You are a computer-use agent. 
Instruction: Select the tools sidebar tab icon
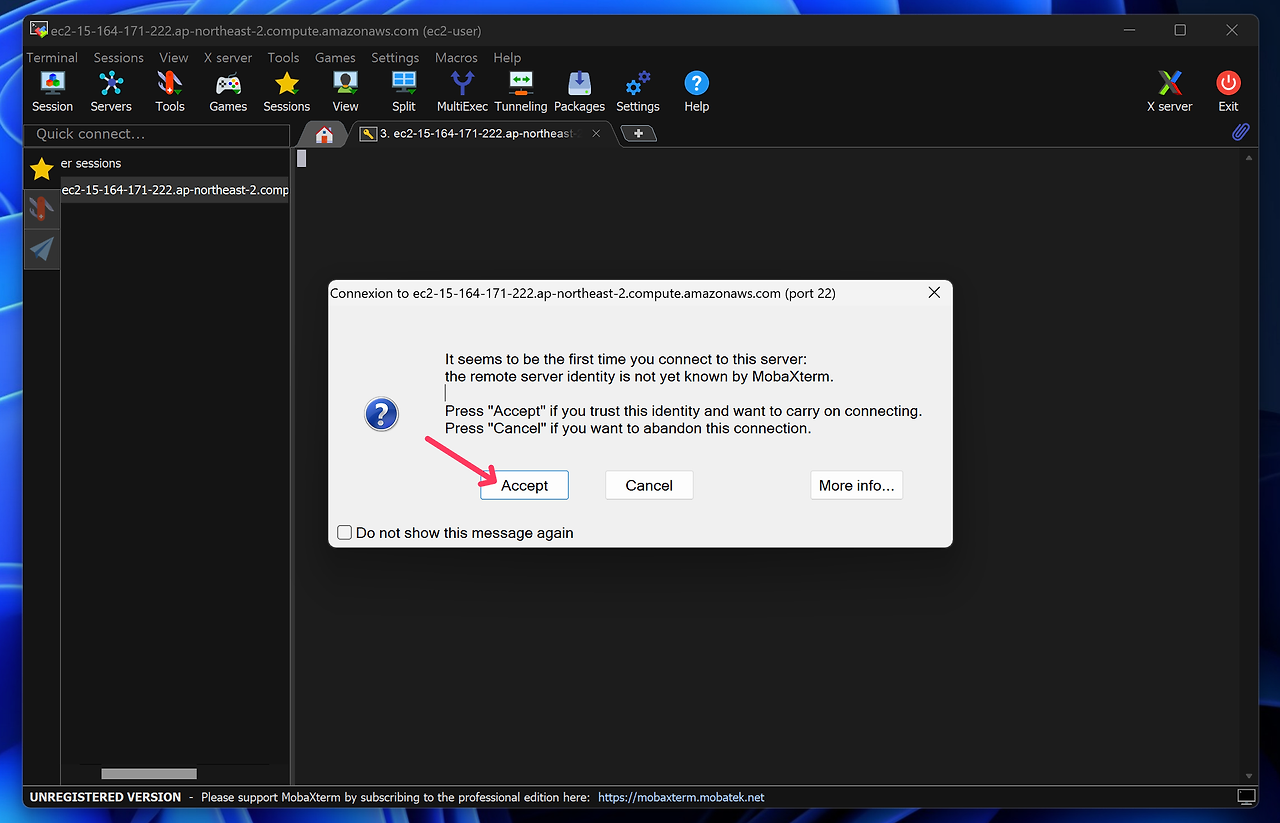pyautogui.click(x=41, y=208)
